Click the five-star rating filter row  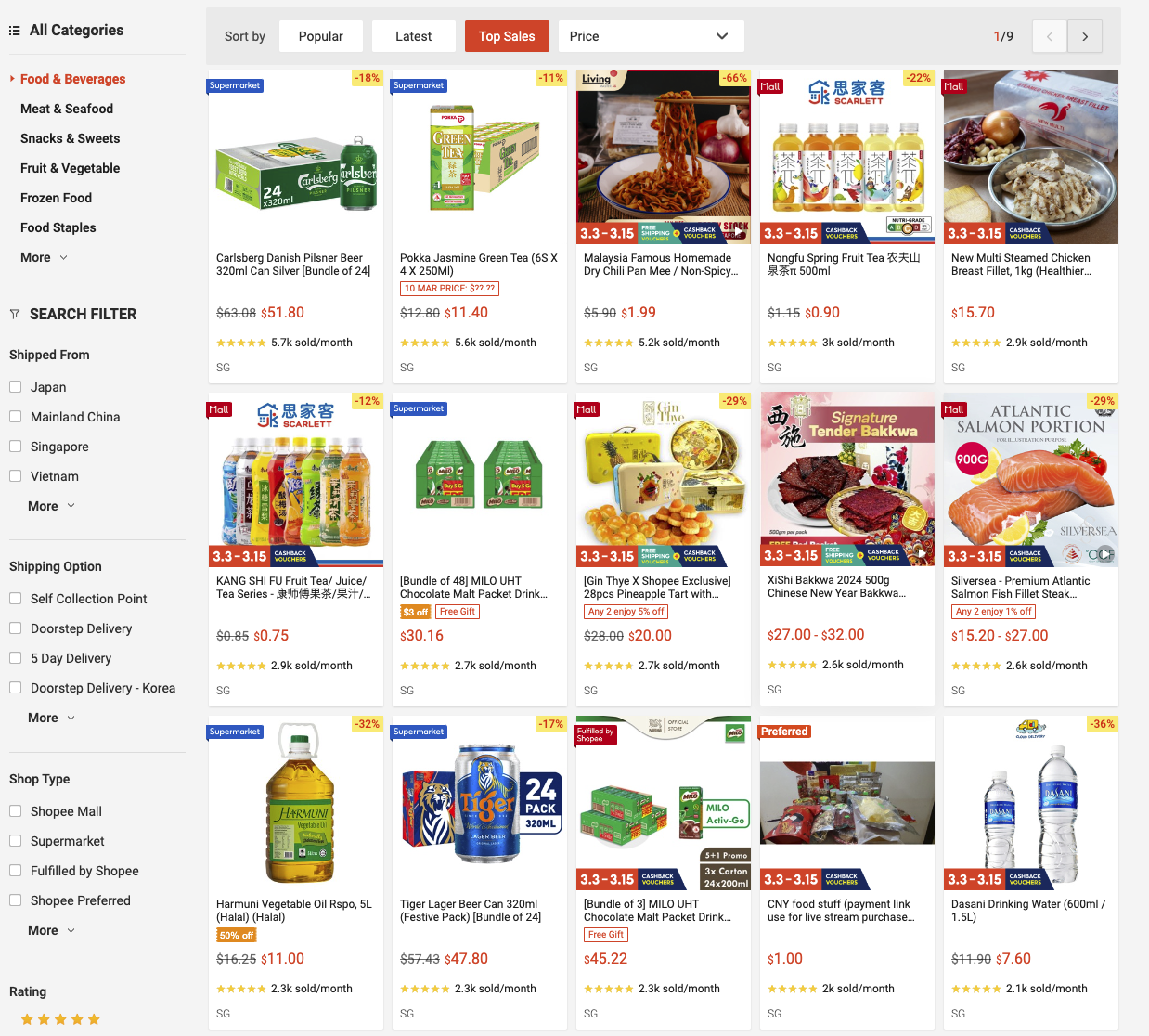point(60,1019)
